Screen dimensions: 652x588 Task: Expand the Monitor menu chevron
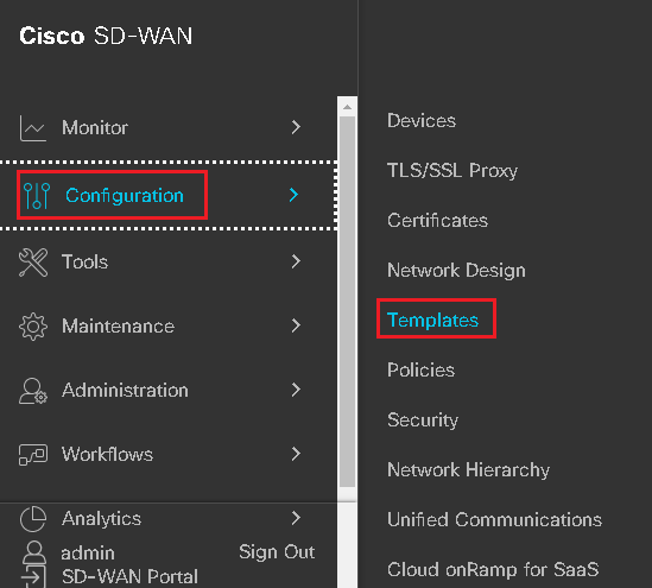296,127
